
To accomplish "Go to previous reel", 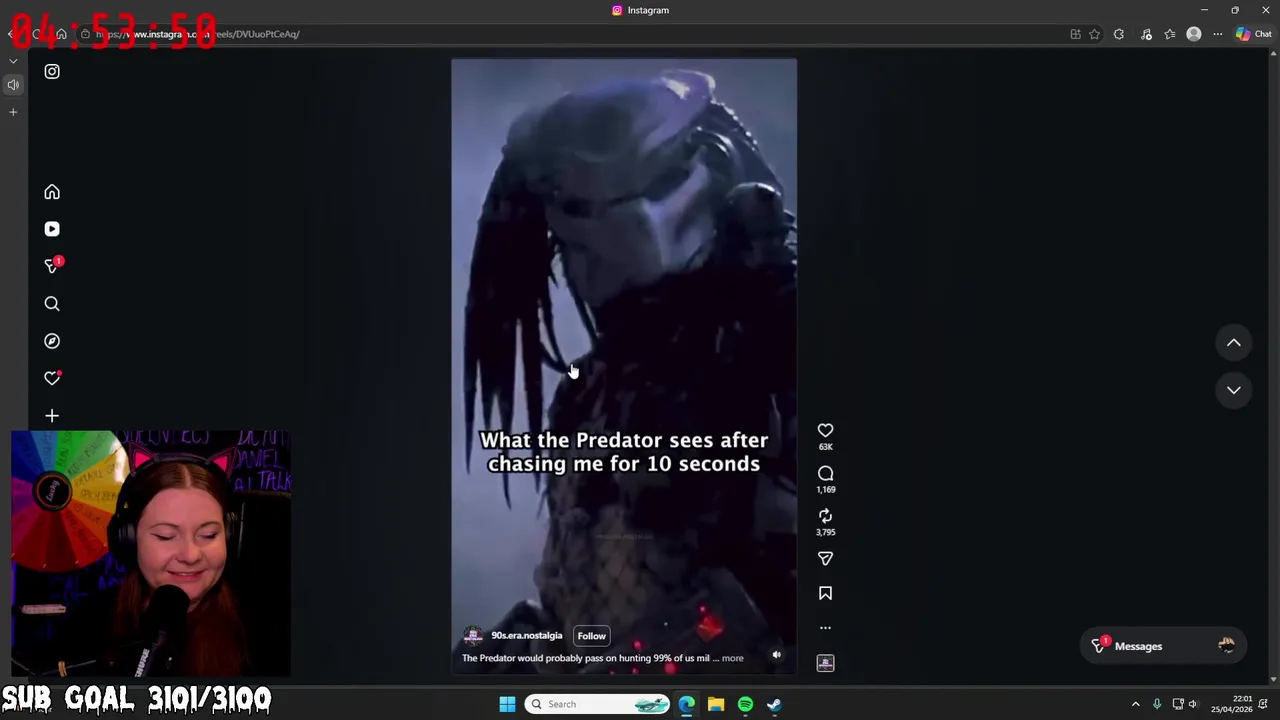I will 1234,343.
